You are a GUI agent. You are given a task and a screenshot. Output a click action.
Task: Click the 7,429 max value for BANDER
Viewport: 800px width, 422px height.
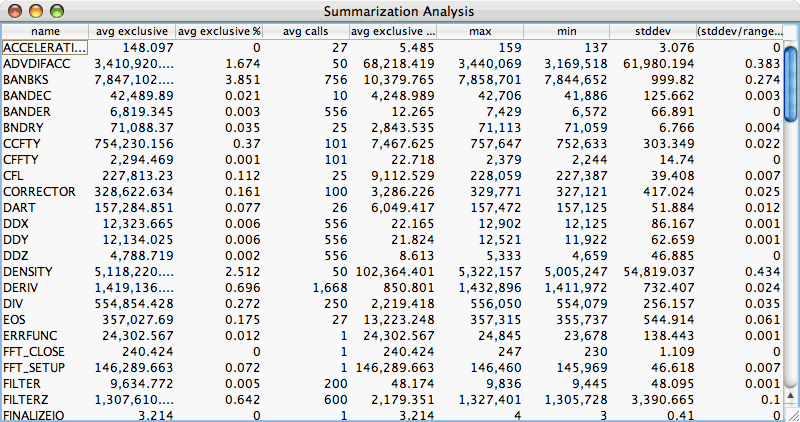point(504,112)
